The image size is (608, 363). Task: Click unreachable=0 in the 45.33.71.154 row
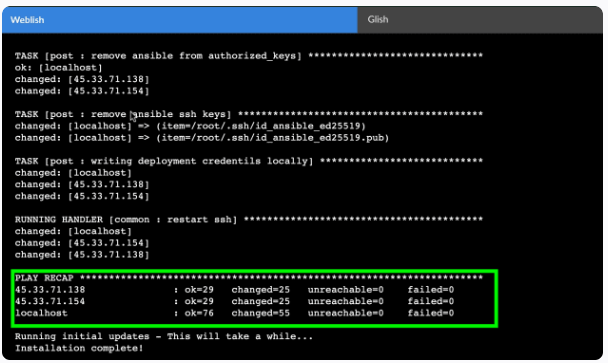345,301
